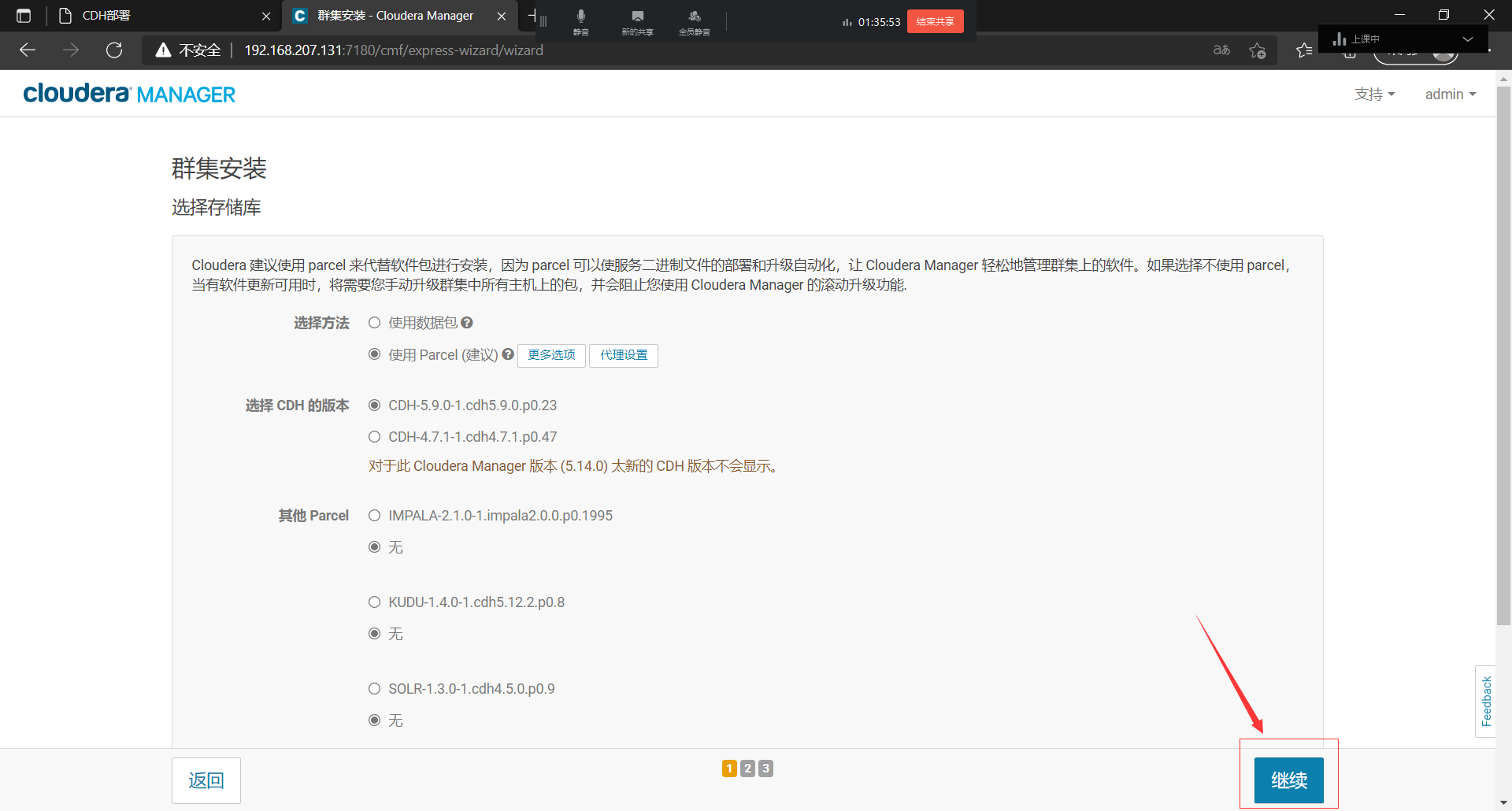The image size is (1512, 811).
Task: Select 无 under the KUDU parcel
Action: coord(375,634)
